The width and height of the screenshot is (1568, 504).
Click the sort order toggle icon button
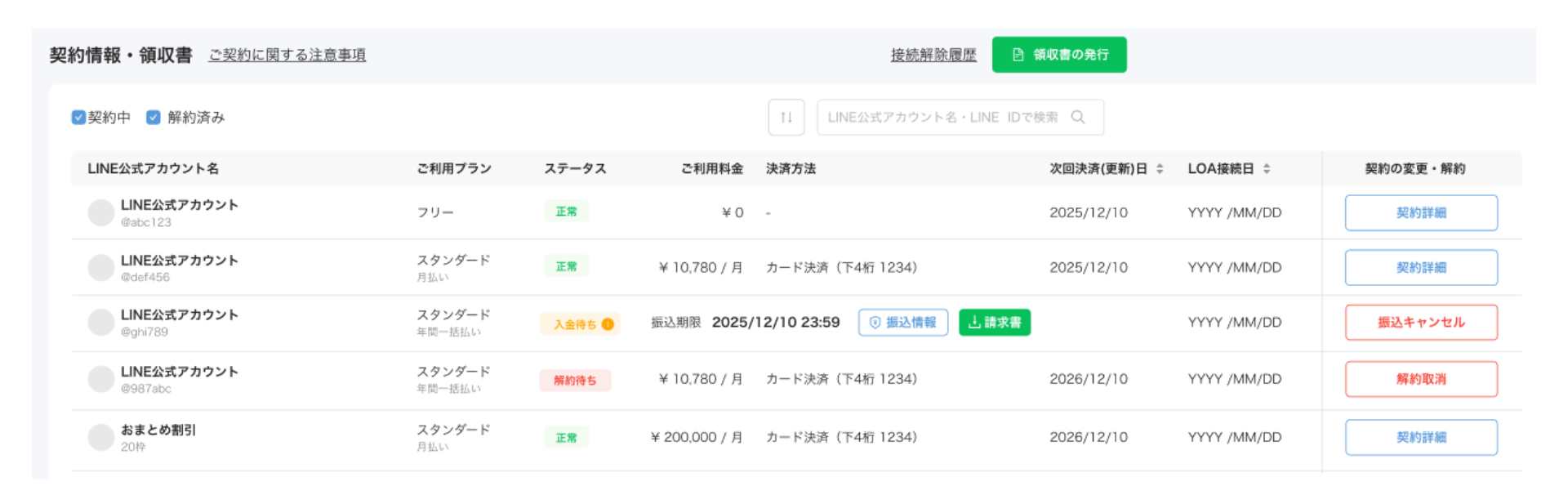click(x=786, y=118)
